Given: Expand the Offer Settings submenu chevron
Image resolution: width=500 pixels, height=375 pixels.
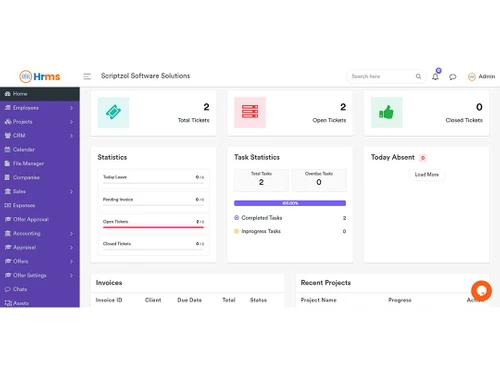Looking at the screenshot, I should tap(71, 275).
